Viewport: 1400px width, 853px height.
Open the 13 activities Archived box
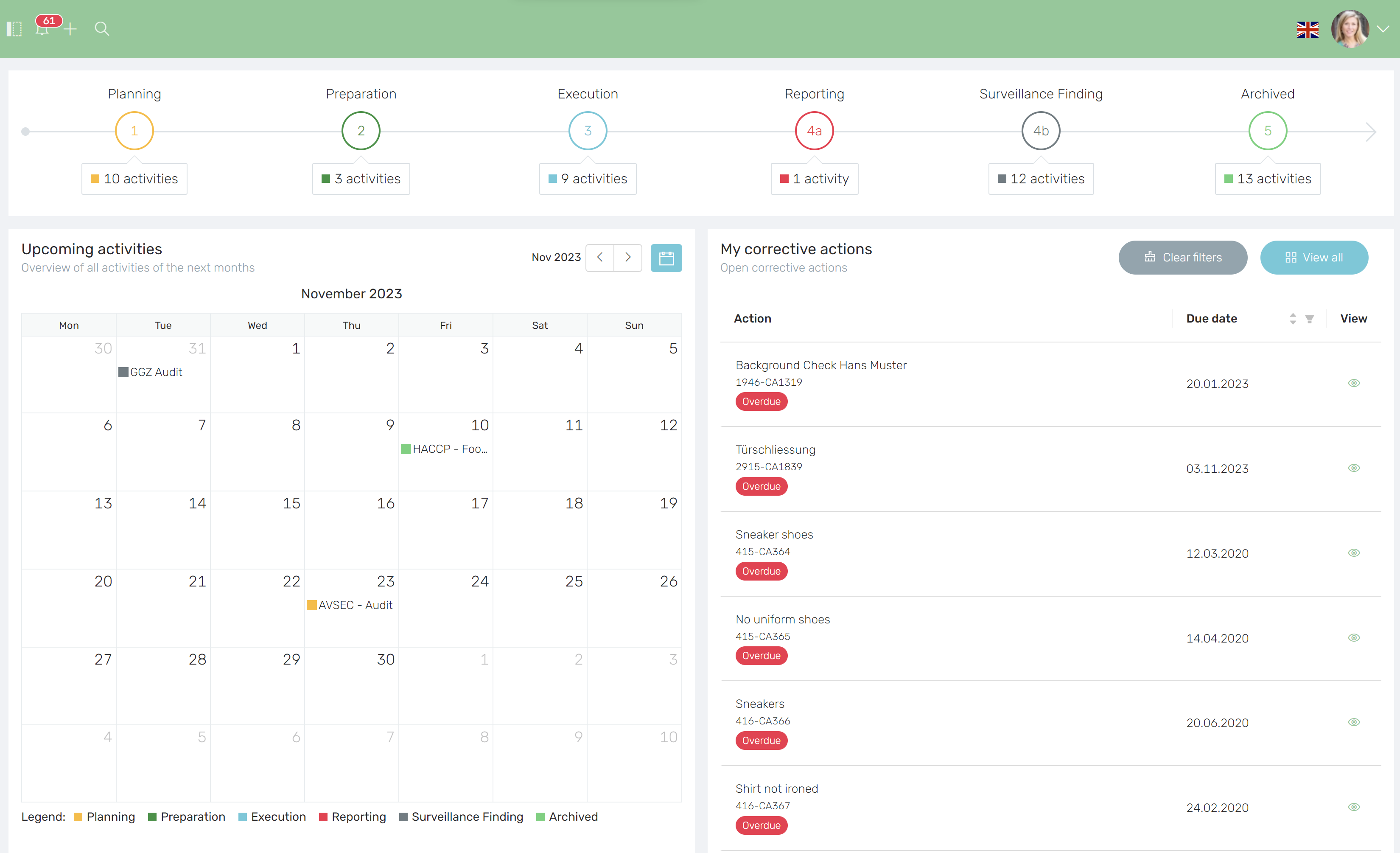click(1268, 179)
